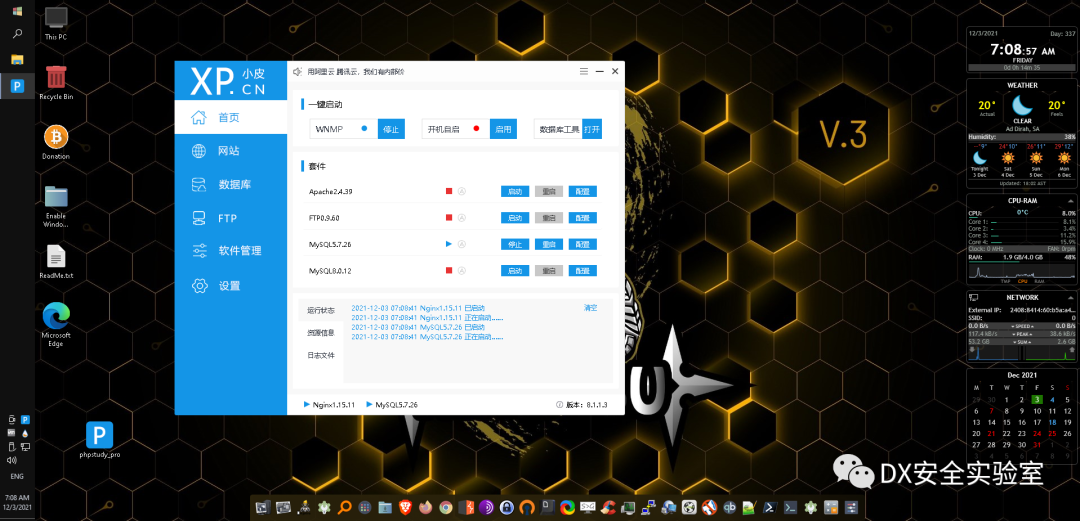Click MySQL5.7.26 in the bottom status bar
The height and width of the screenshot is (521, 1080).
pos(392,405)
